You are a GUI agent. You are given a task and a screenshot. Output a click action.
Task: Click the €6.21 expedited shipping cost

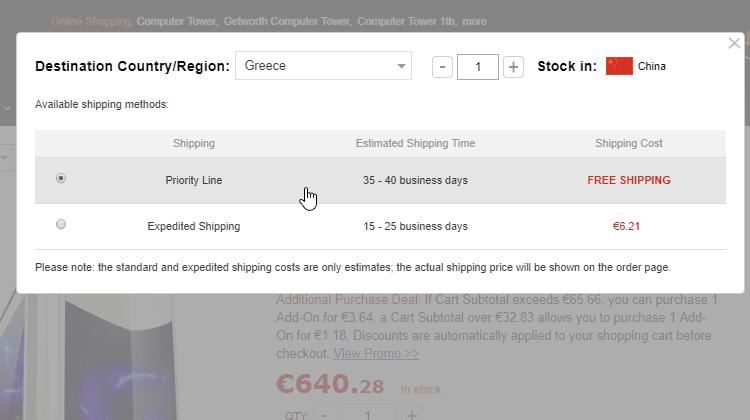pyautogui.click(x=626, y=227)
